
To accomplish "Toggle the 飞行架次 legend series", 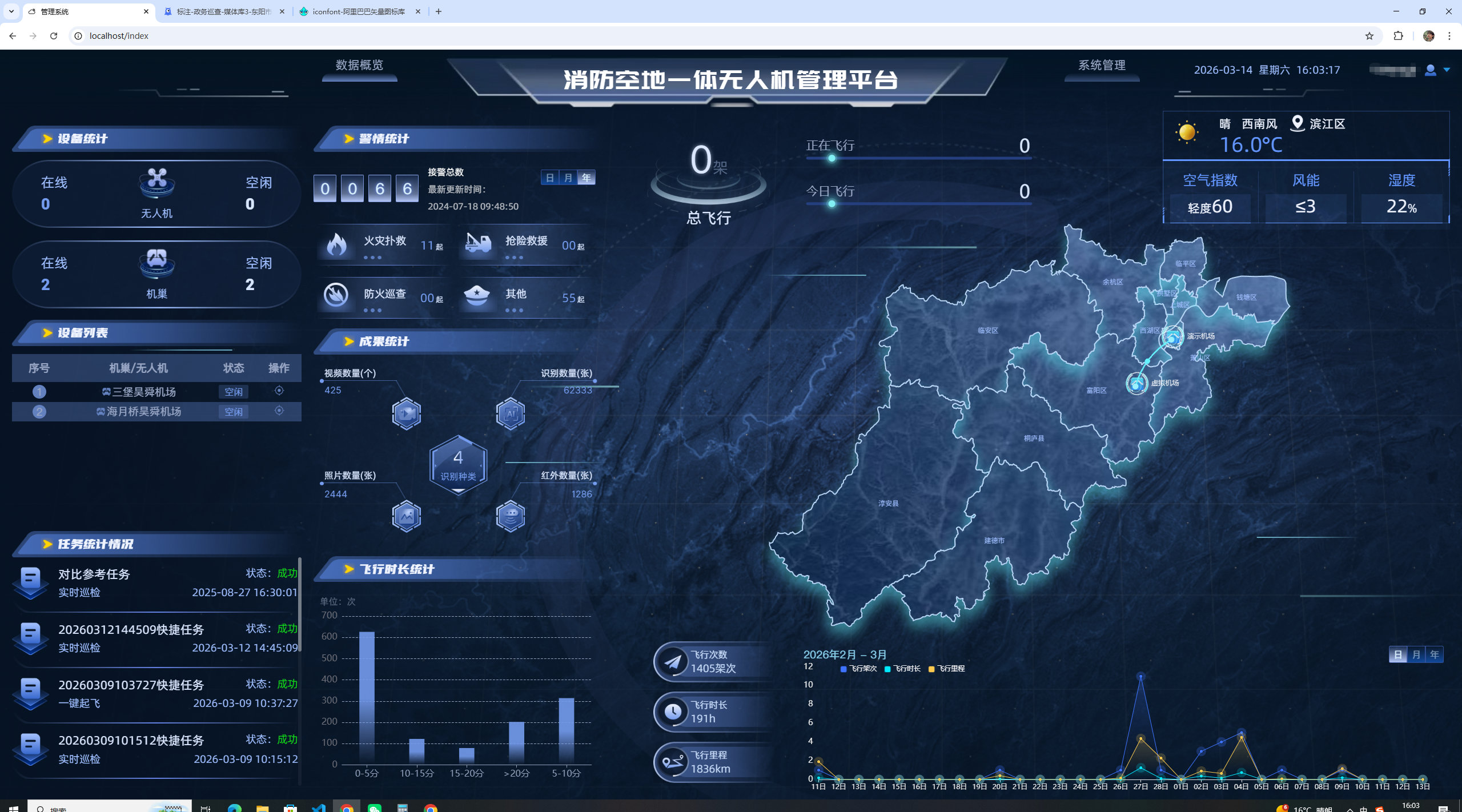I will 858,669.
